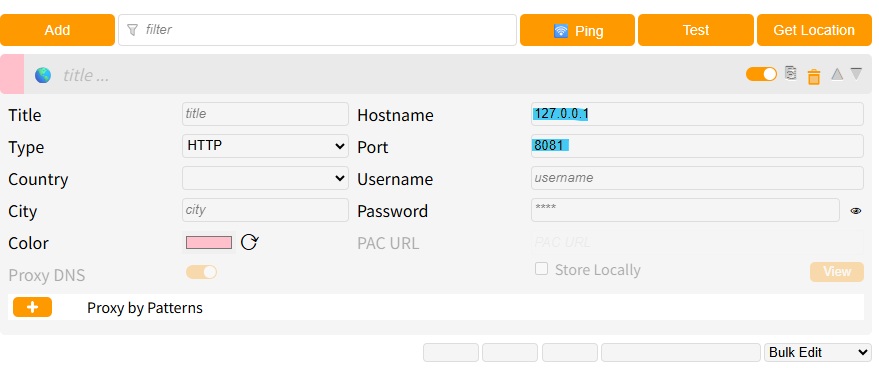Click the Username input field
Image resolution: width=879 pixels, height=368 pixels.
tap(697, 178)
